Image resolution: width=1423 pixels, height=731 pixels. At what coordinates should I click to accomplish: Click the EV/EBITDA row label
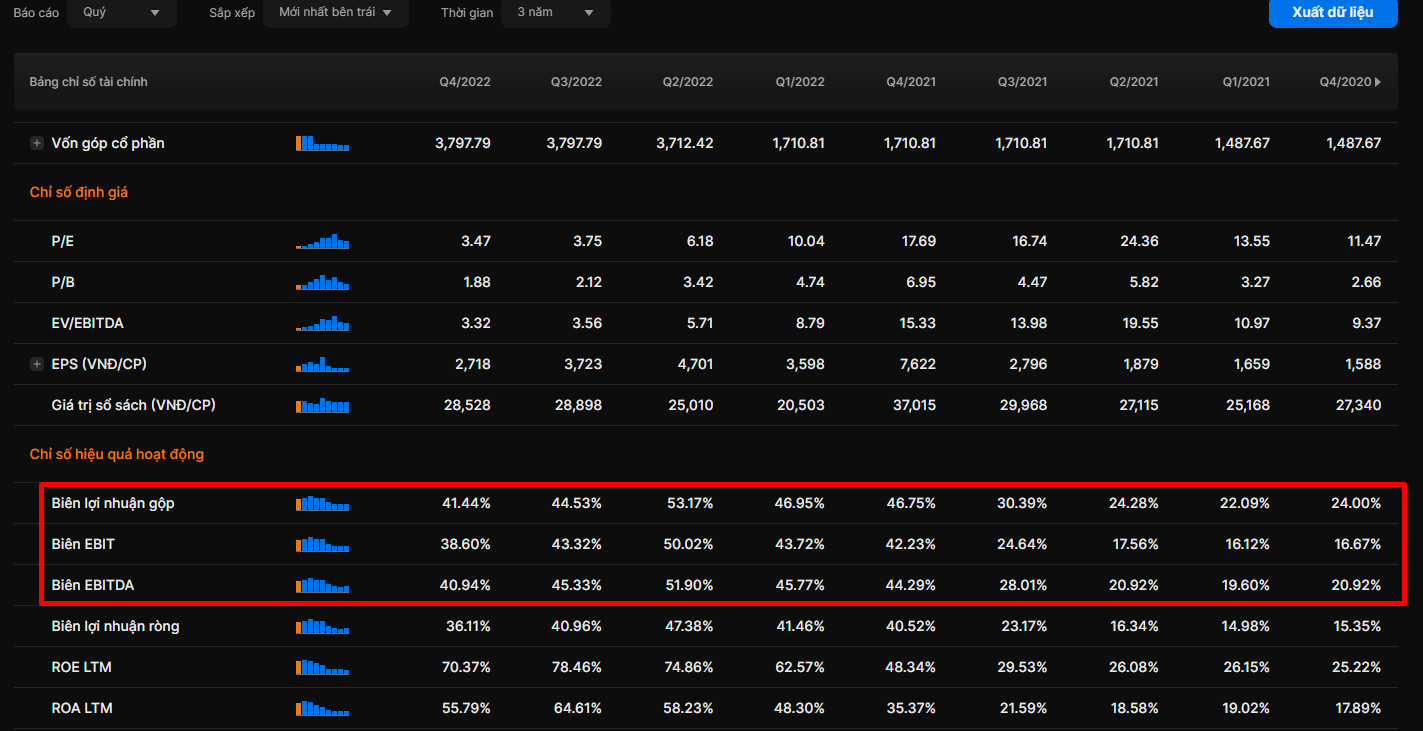click(88, 323)
